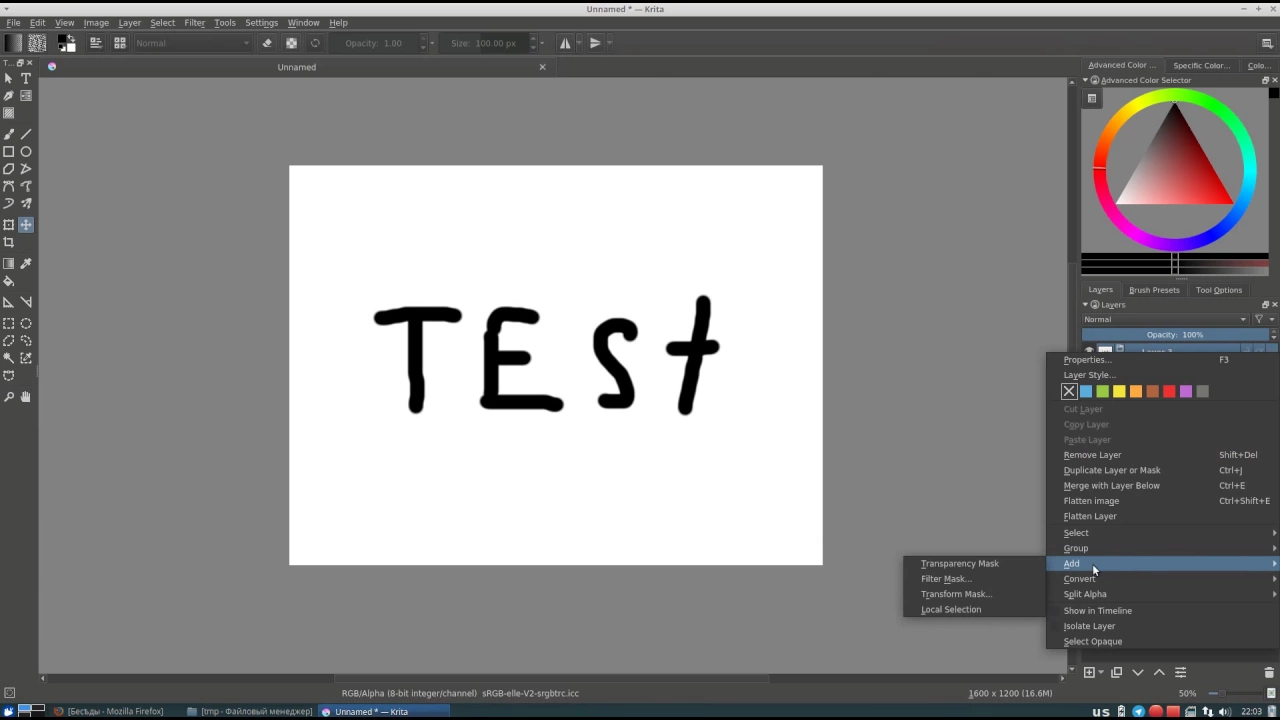
Task: Click reload original preset button
Action: click(x=315, y=43)
